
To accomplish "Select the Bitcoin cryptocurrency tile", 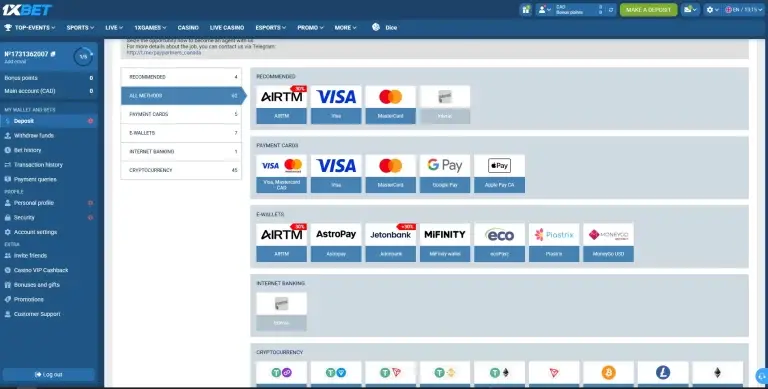I will tap(608, 374).
